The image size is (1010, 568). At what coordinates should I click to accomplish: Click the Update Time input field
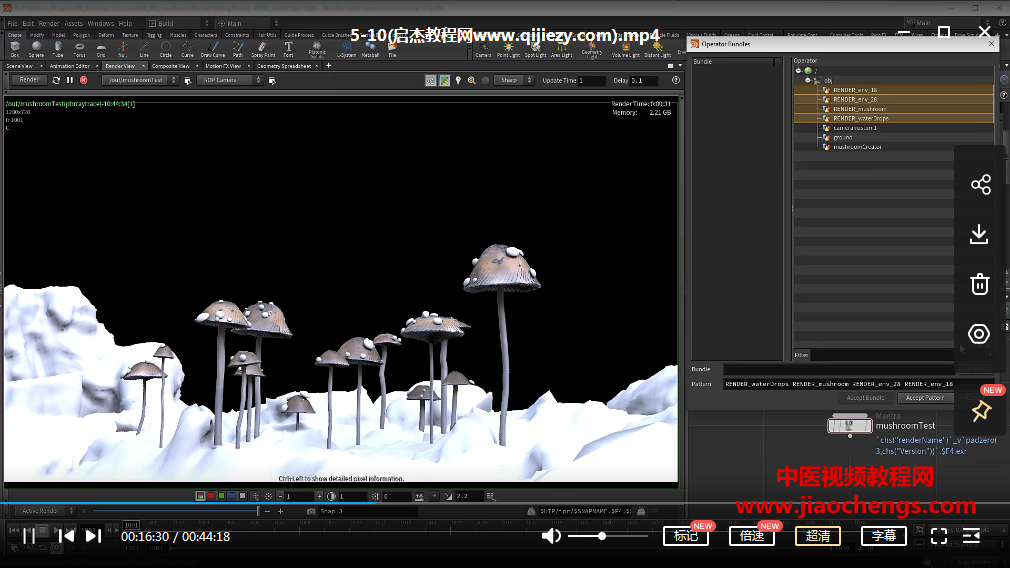tap(591, 80)
